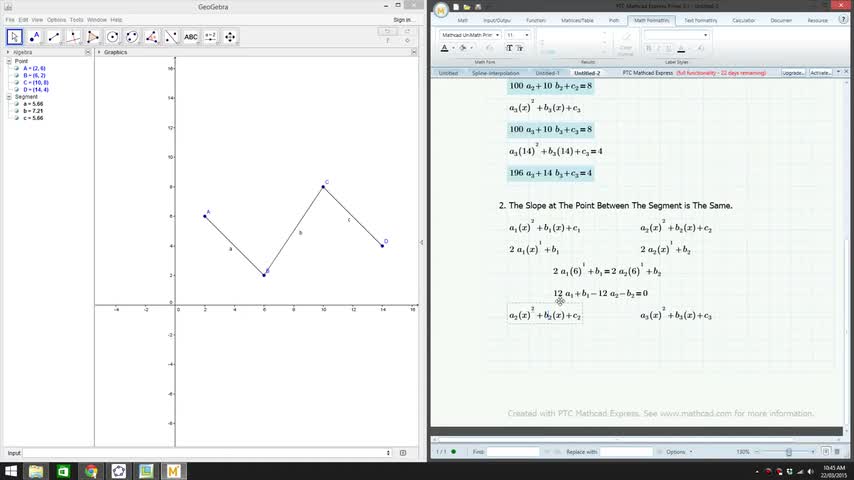Open the Tools menu in GeoGebra

[x=76, y=20]
